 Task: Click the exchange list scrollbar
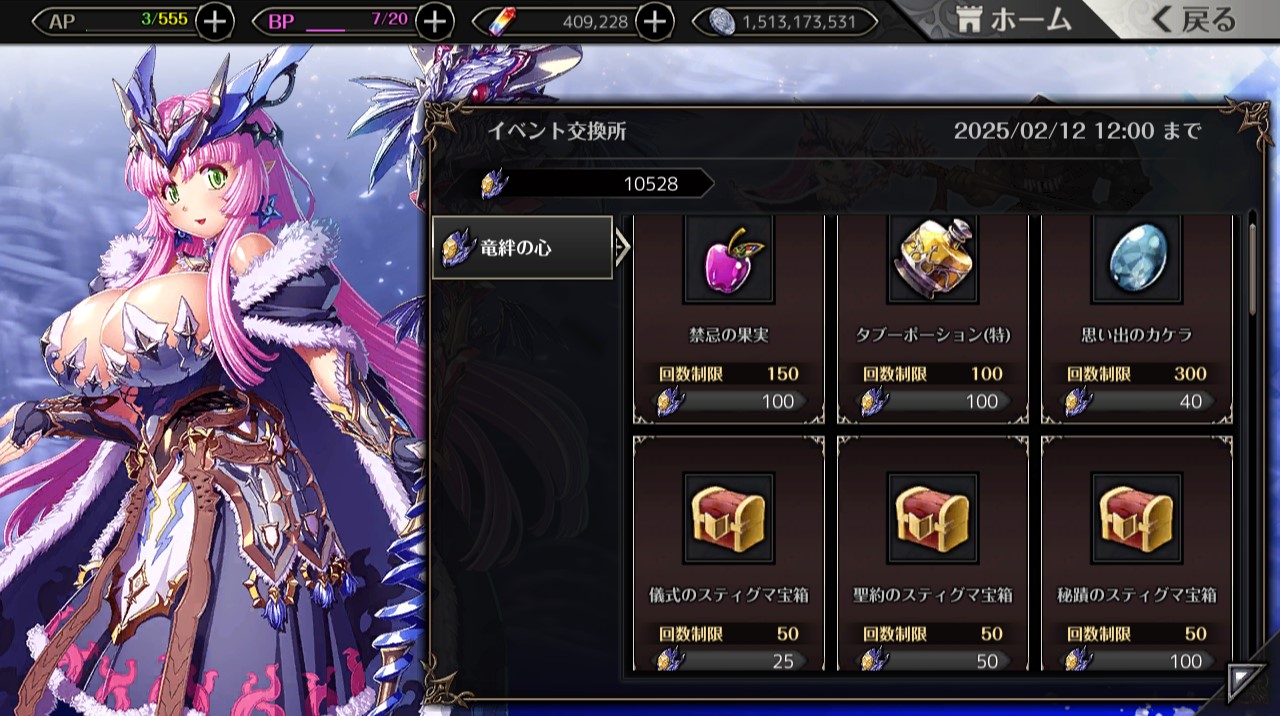pyautogui.click(x=1252, y=268)
